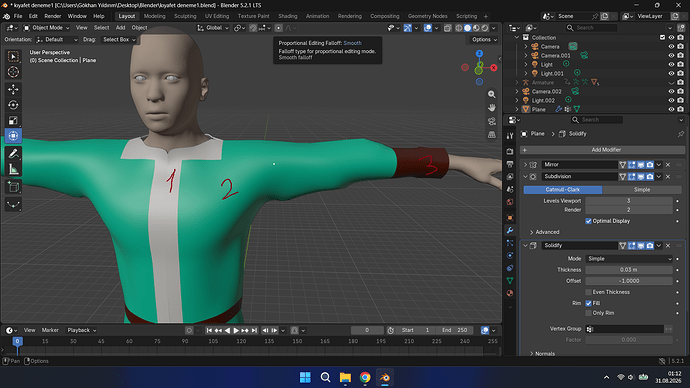Play the animation forward
The width and height of the screenshot is (690, 388).
coord(236,330)
